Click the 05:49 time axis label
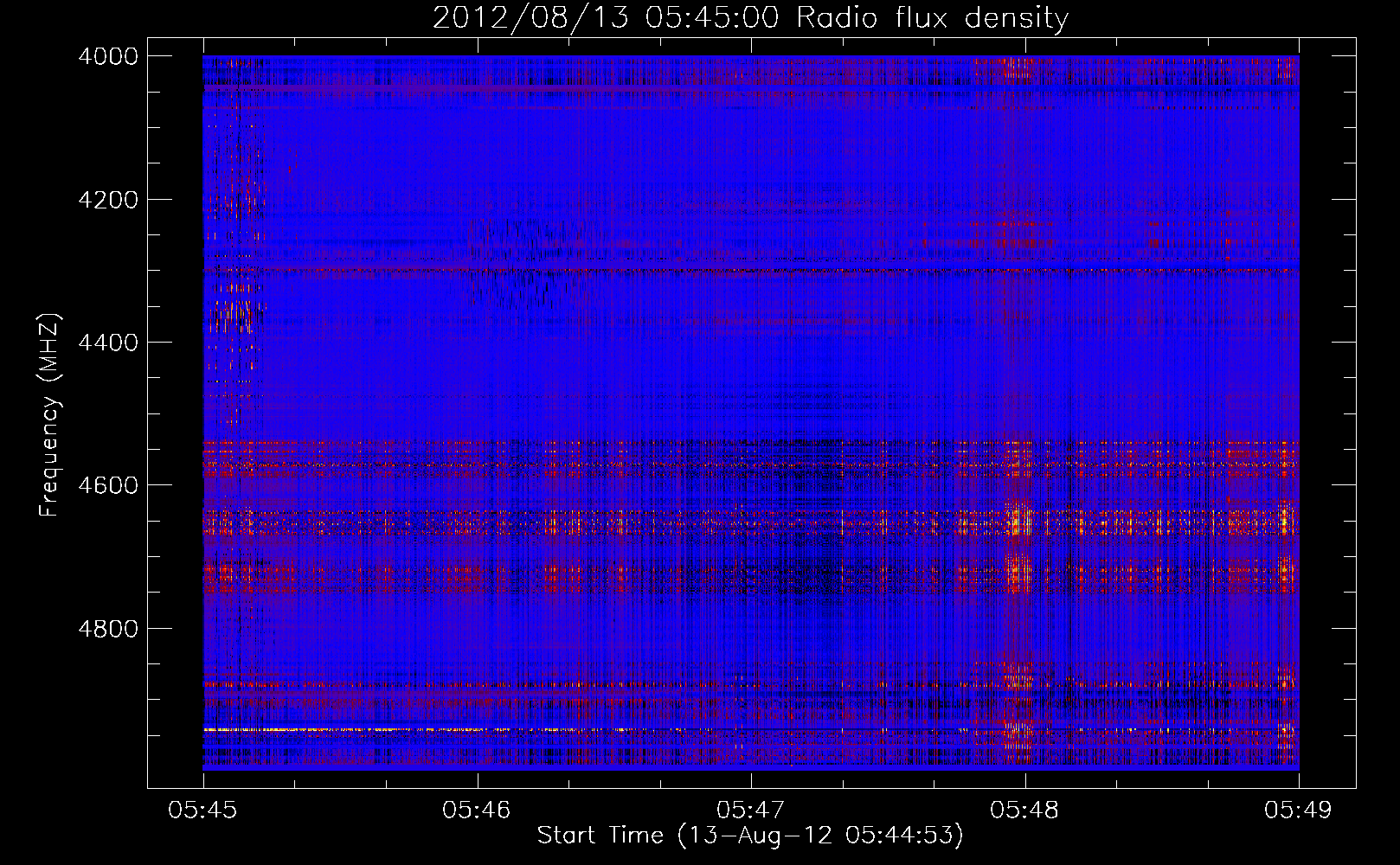1400x865 pixels. (1299, 810)
